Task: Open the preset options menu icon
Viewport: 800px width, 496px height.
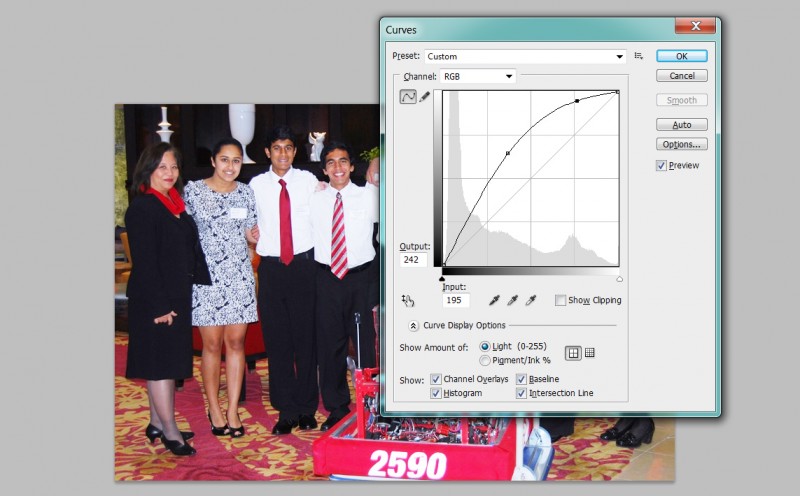Action: [x=639, y=56]
